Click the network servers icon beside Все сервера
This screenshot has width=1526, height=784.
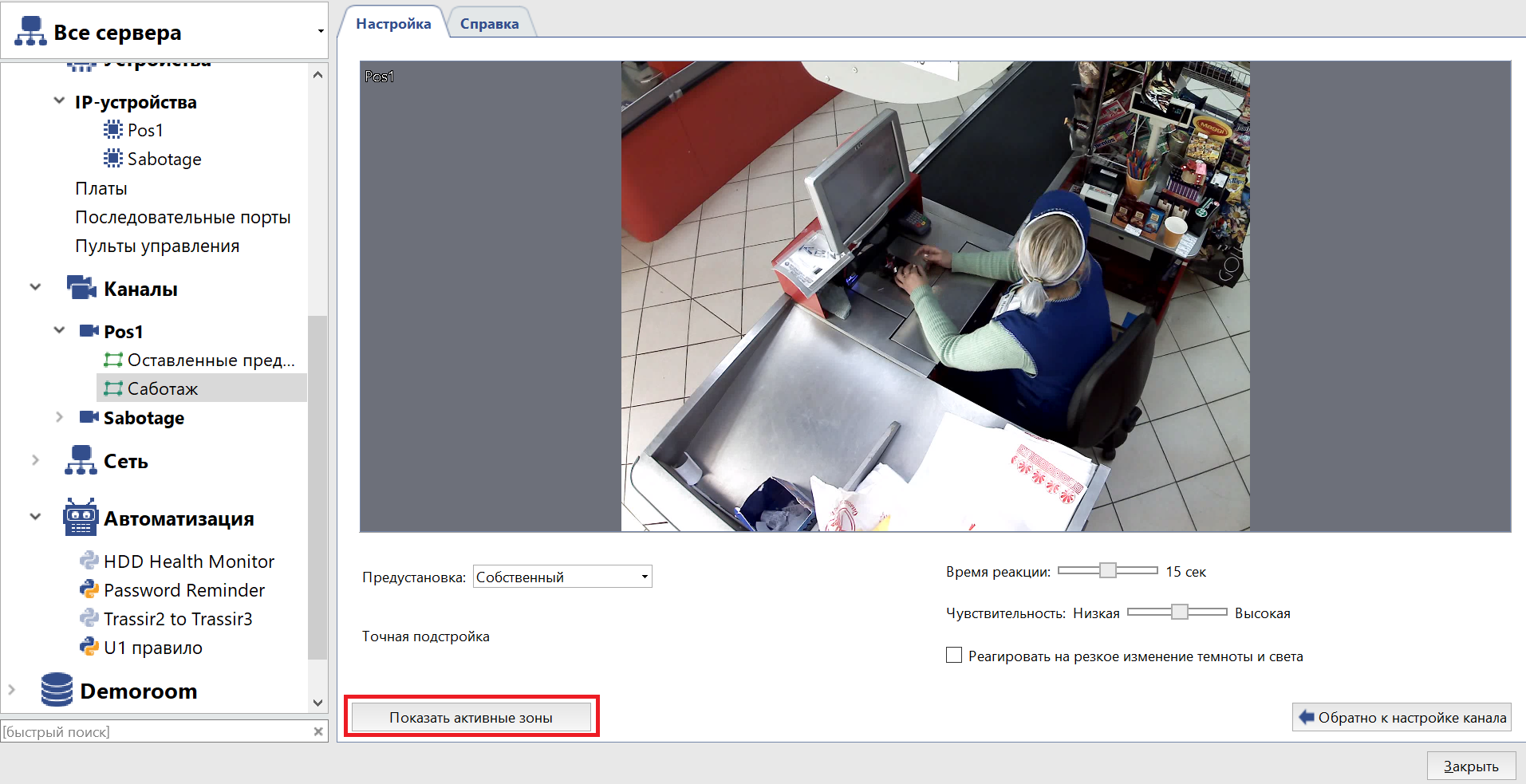point(30,31)
